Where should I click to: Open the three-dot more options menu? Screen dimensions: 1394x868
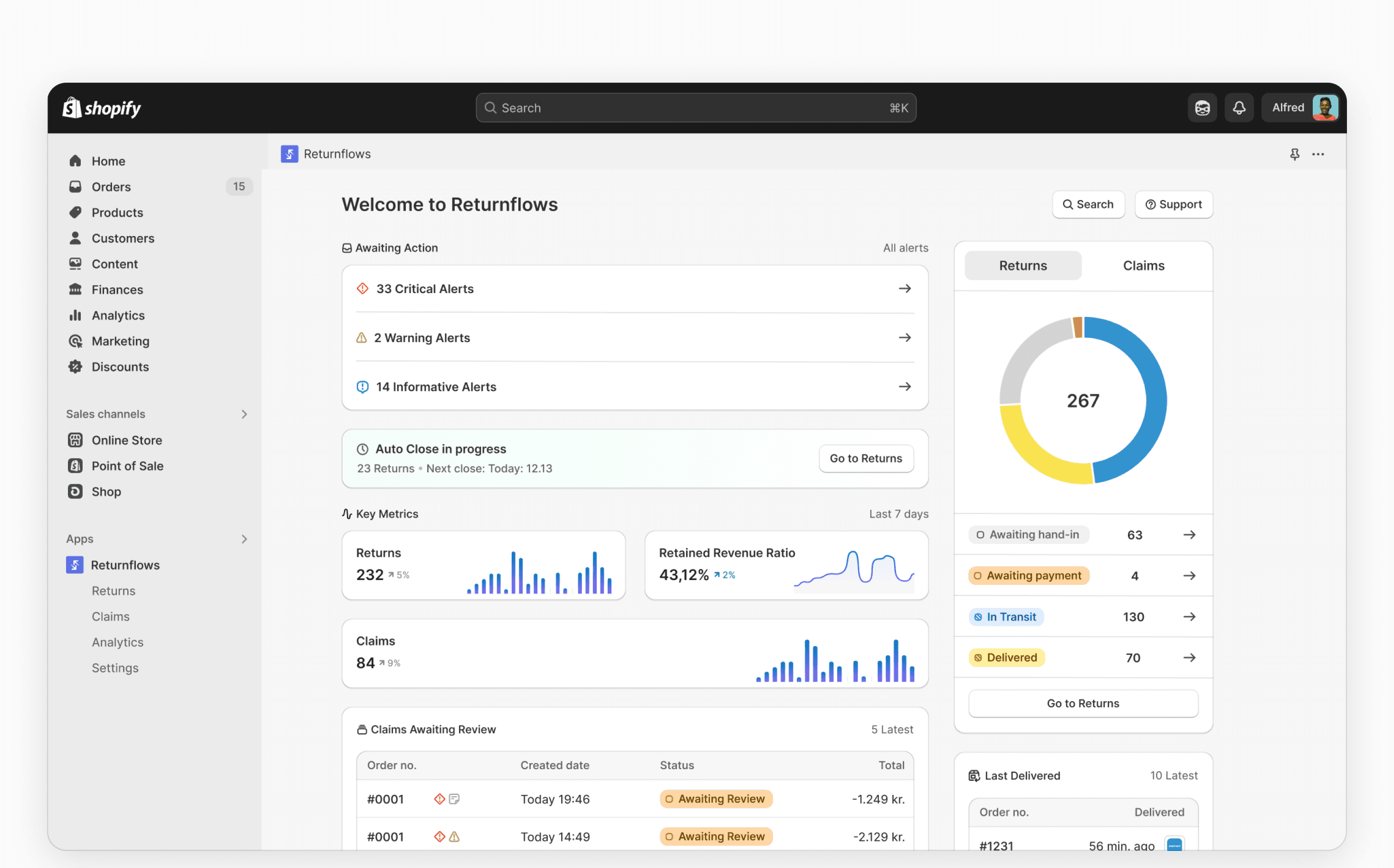click(x=1318, y=154)
